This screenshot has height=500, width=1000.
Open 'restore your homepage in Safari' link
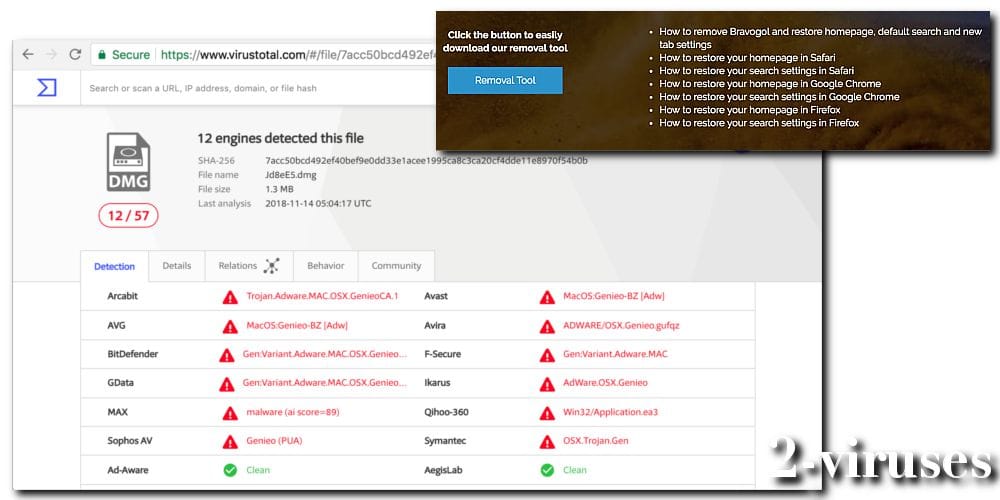747,57
